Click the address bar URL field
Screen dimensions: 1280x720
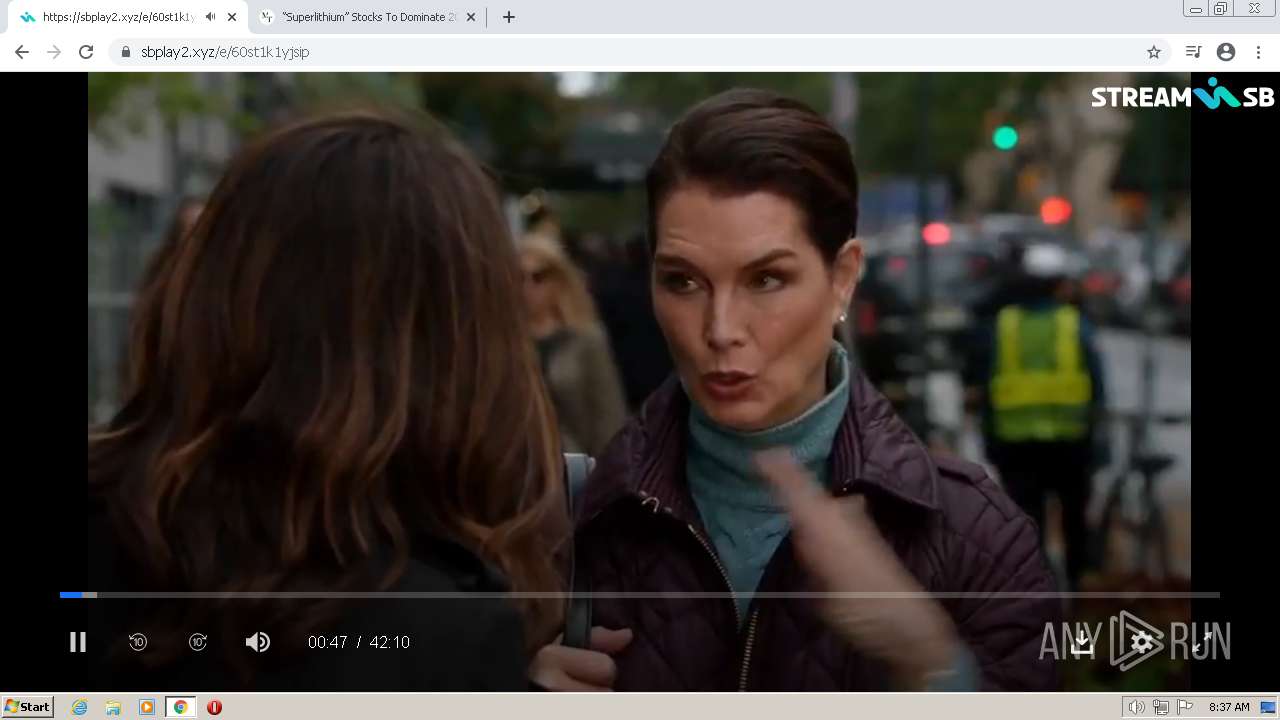[640, 52]
